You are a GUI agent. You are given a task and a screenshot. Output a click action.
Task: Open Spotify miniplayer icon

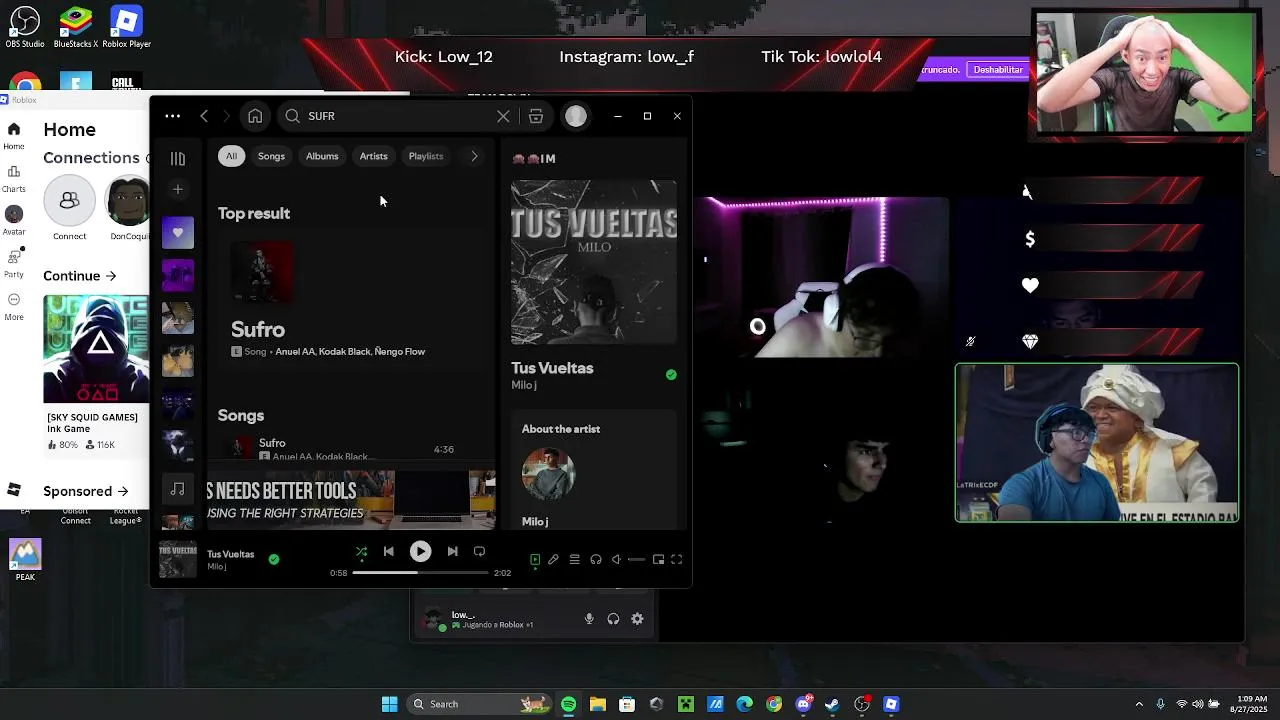pos(658,560)
